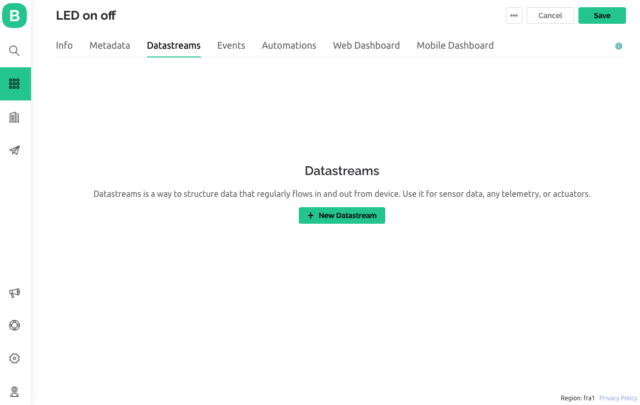Open settings gear in sidebar
The image size is (640, 405).
point(15,358)
